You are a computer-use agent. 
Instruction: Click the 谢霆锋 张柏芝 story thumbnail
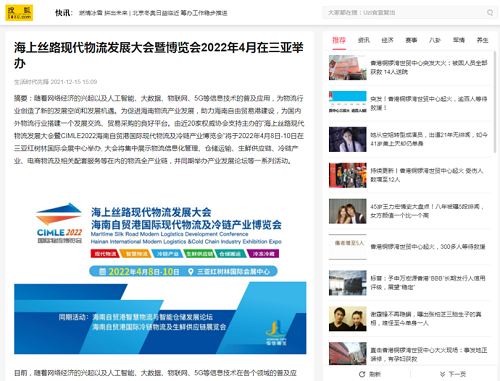[348, 319]
